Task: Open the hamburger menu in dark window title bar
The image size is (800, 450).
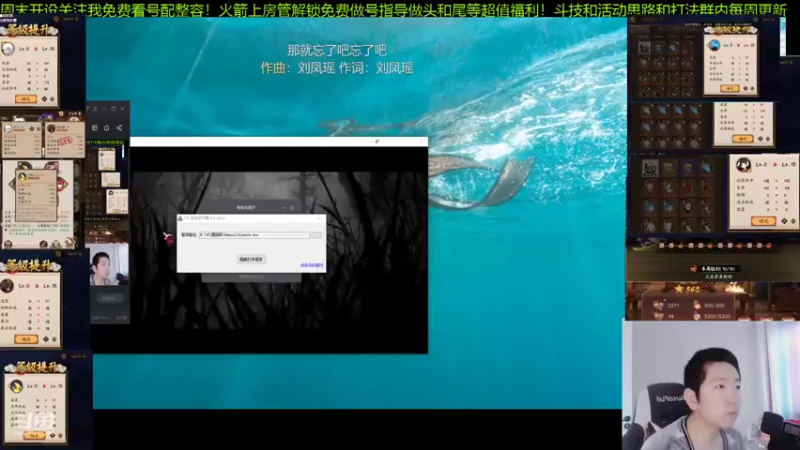Action: pos(95,109)
